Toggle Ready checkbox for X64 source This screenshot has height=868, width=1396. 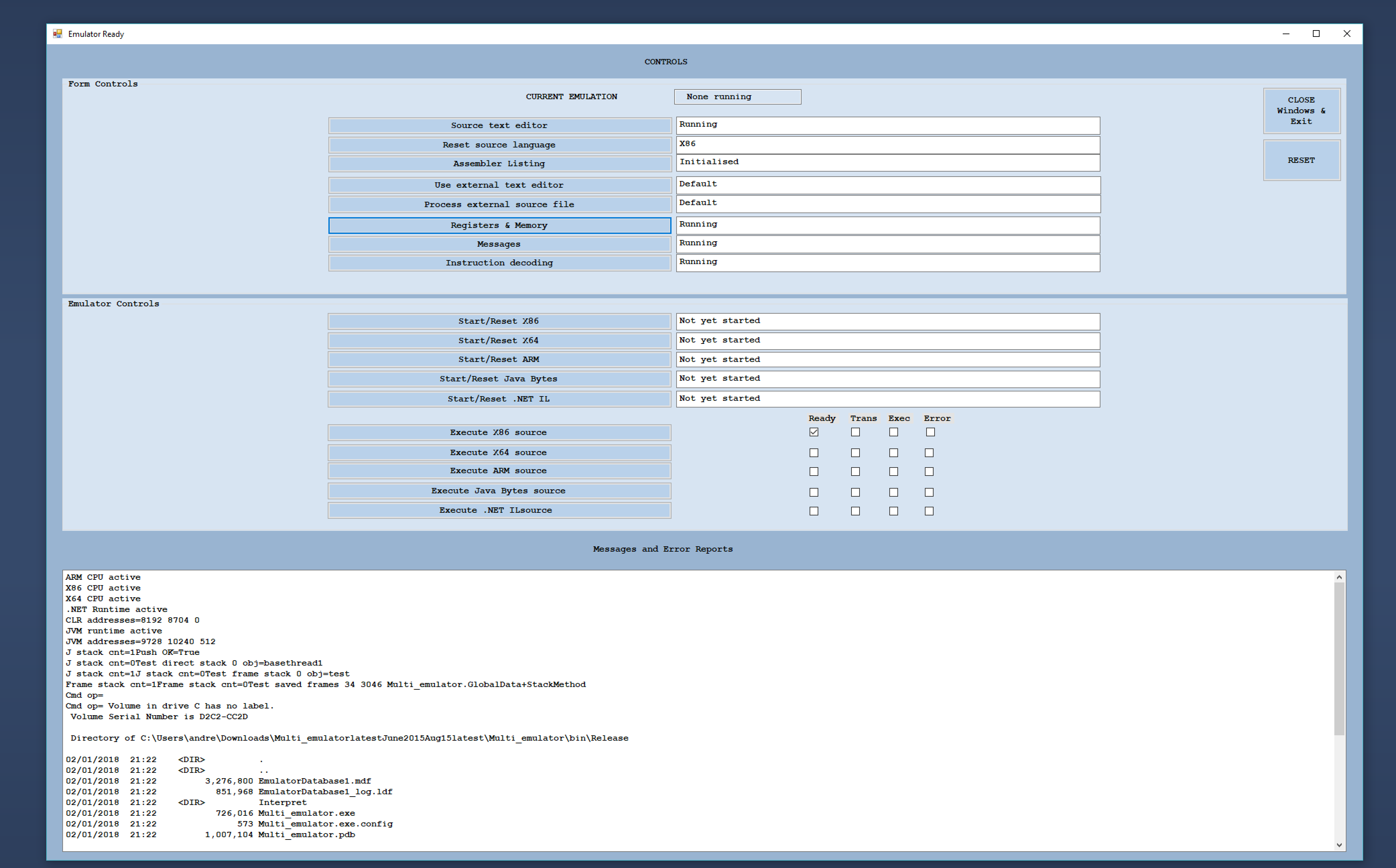click(814, 453)
